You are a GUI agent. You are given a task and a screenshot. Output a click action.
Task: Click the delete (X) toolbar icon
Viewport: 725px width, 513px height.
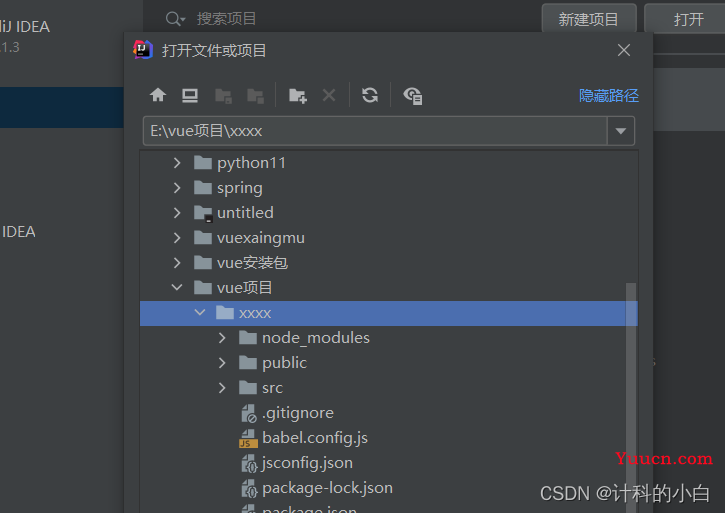click(x=329, y=95)
